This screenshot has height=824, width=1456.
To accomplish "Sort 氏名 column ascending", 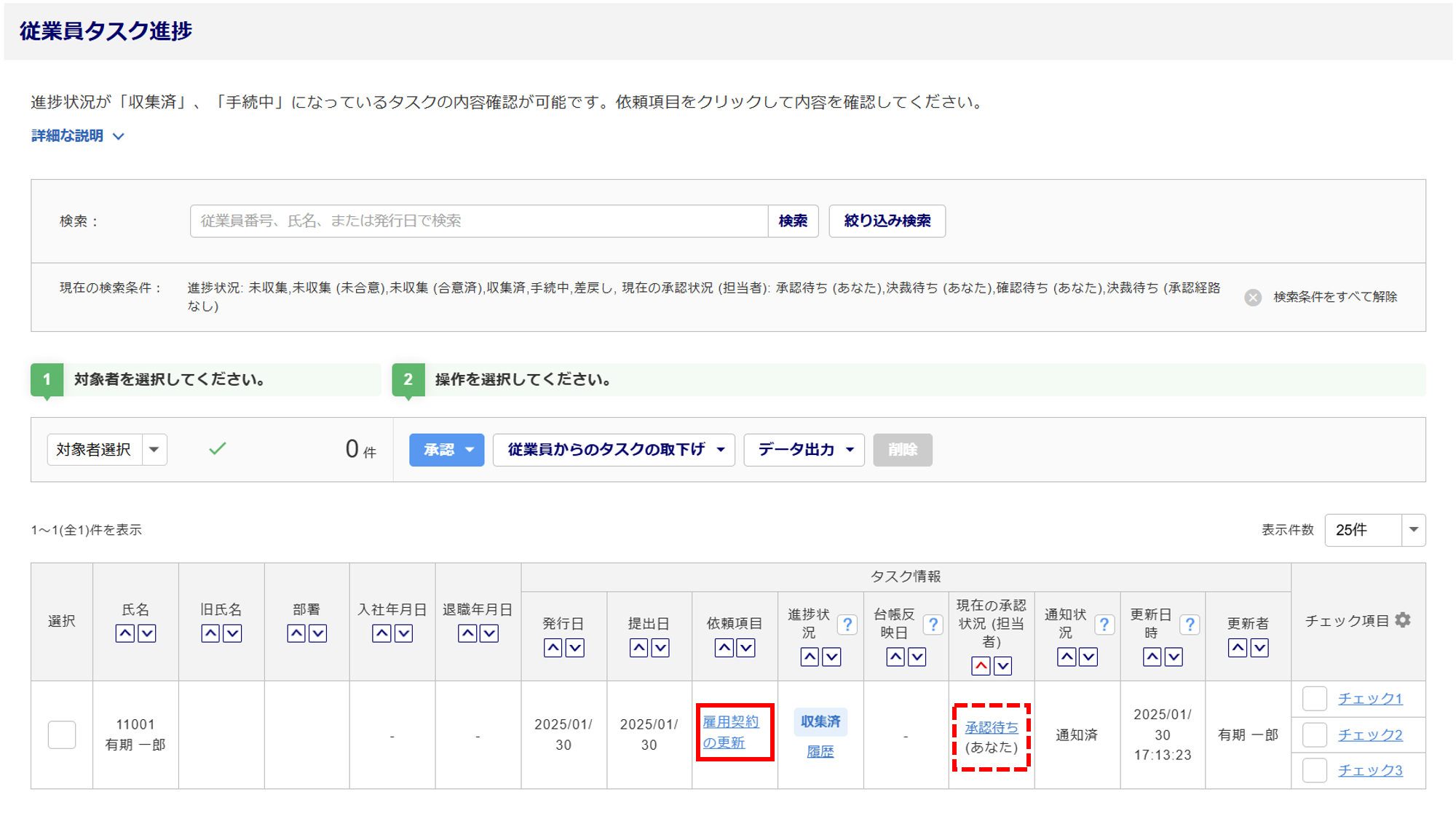I will (x=125, y=633).
